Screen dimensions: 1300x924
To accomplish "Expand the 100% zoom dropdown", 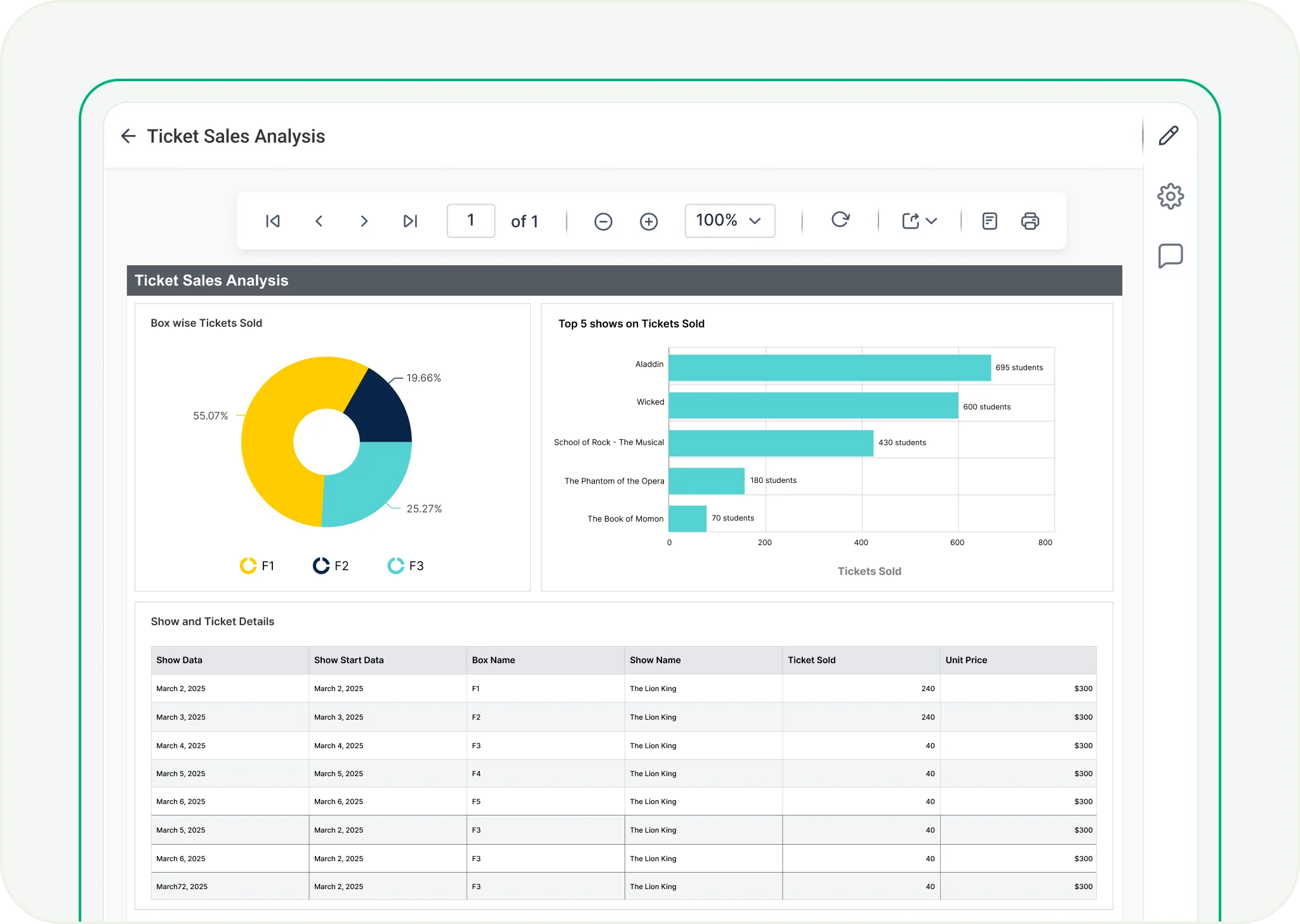I will point(729,221).
